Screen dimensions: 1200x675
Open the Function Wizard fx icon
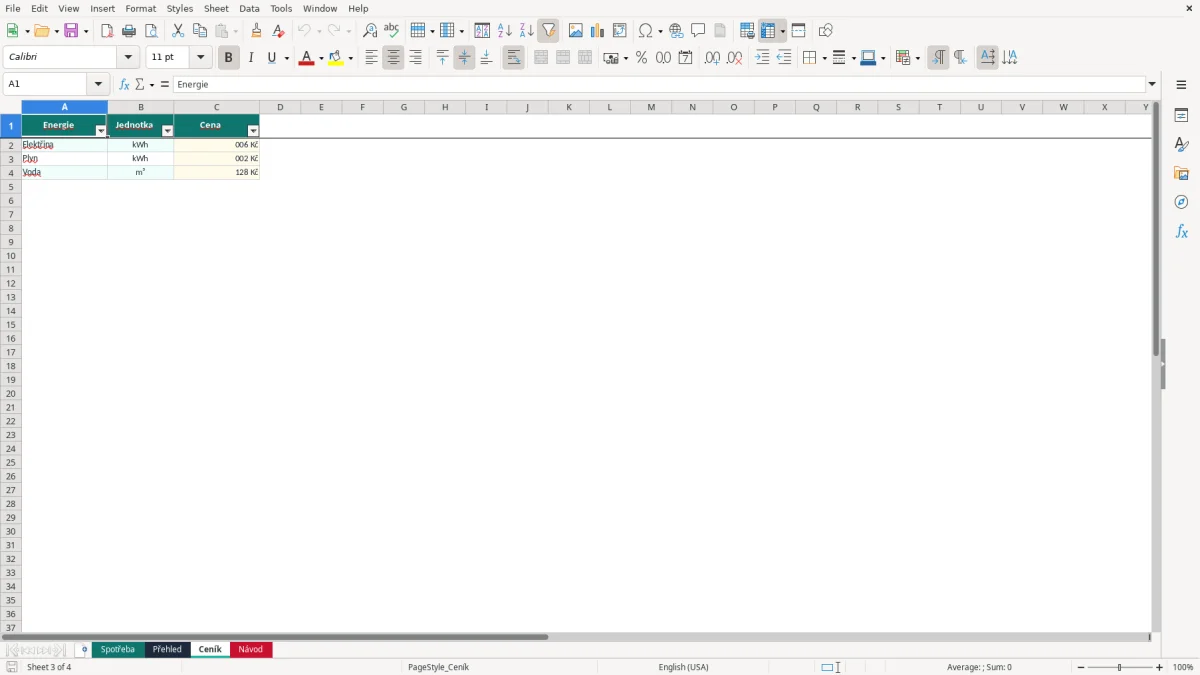pos(124,84)
